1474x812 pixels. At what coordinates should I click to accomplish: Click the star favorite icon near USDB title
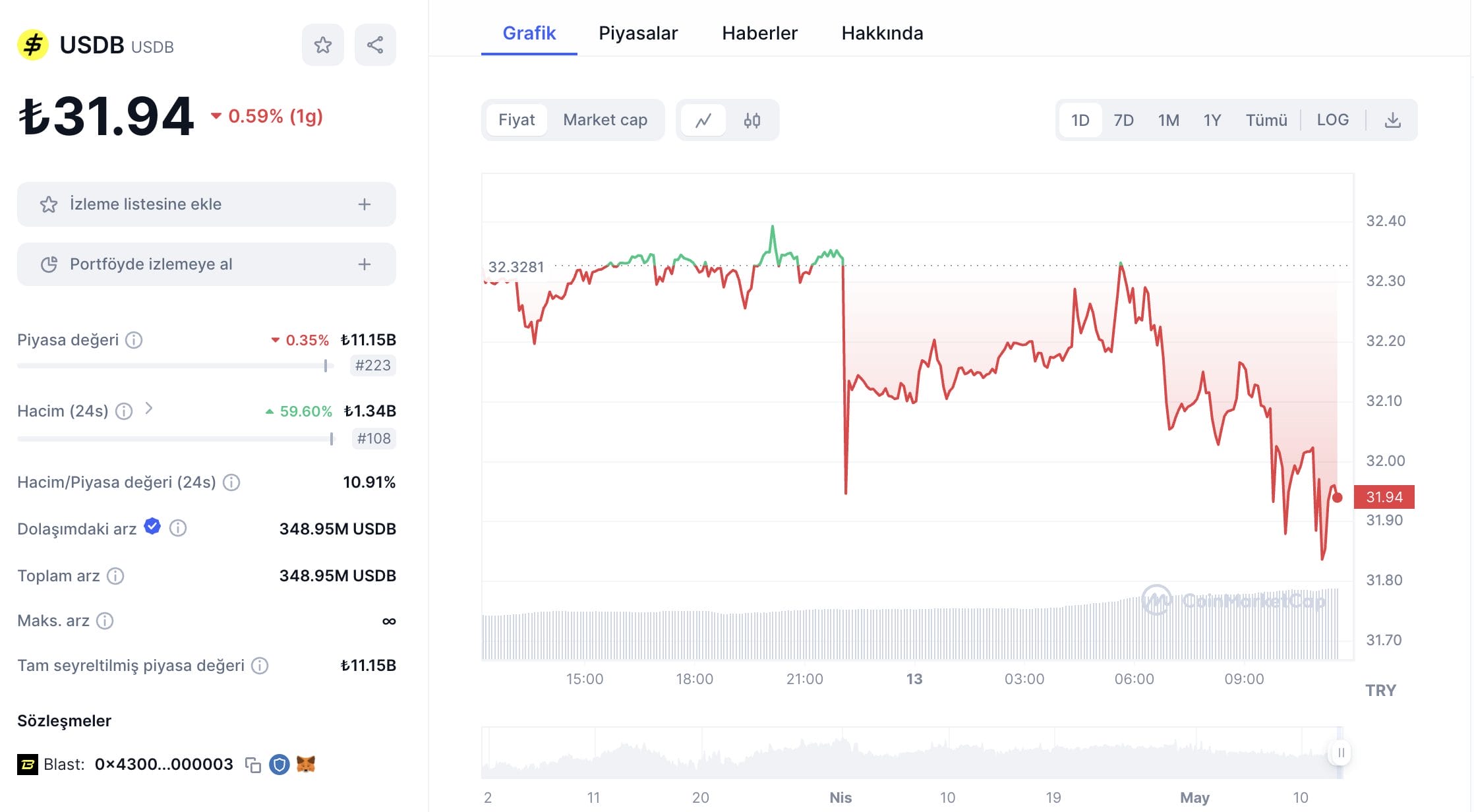point(322,45)
